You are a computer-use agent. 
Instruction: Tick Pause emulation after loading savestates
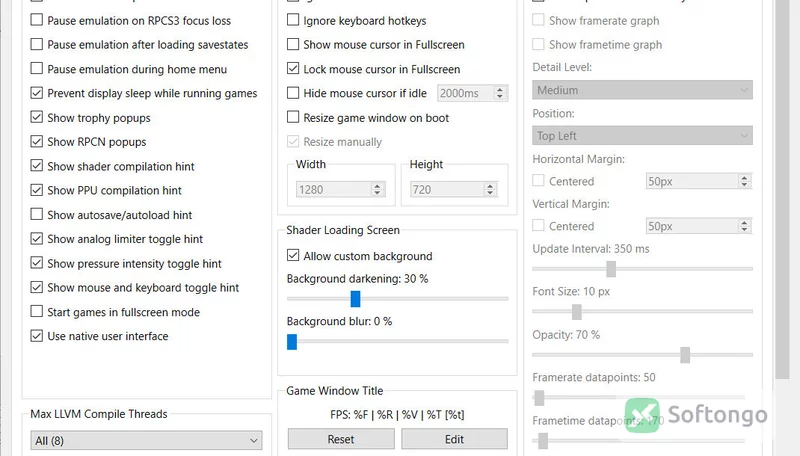click(x=36, y=44)
